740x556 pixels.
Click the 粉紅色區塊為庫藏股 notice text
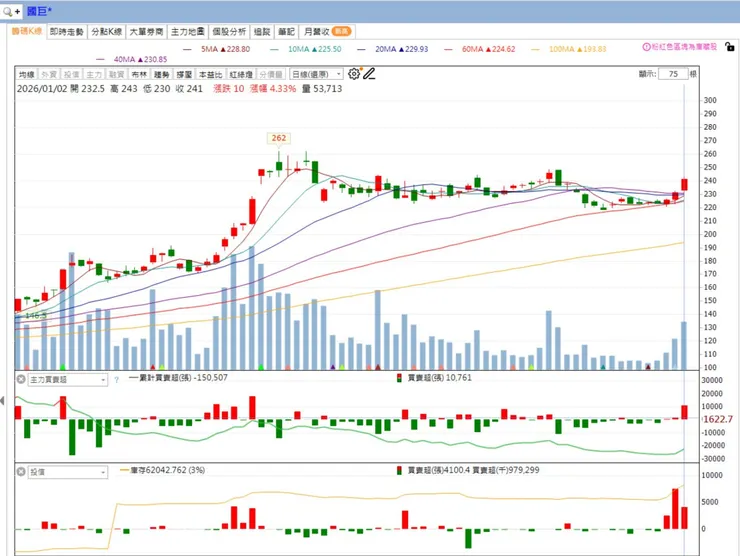click(x=684, y=47)
